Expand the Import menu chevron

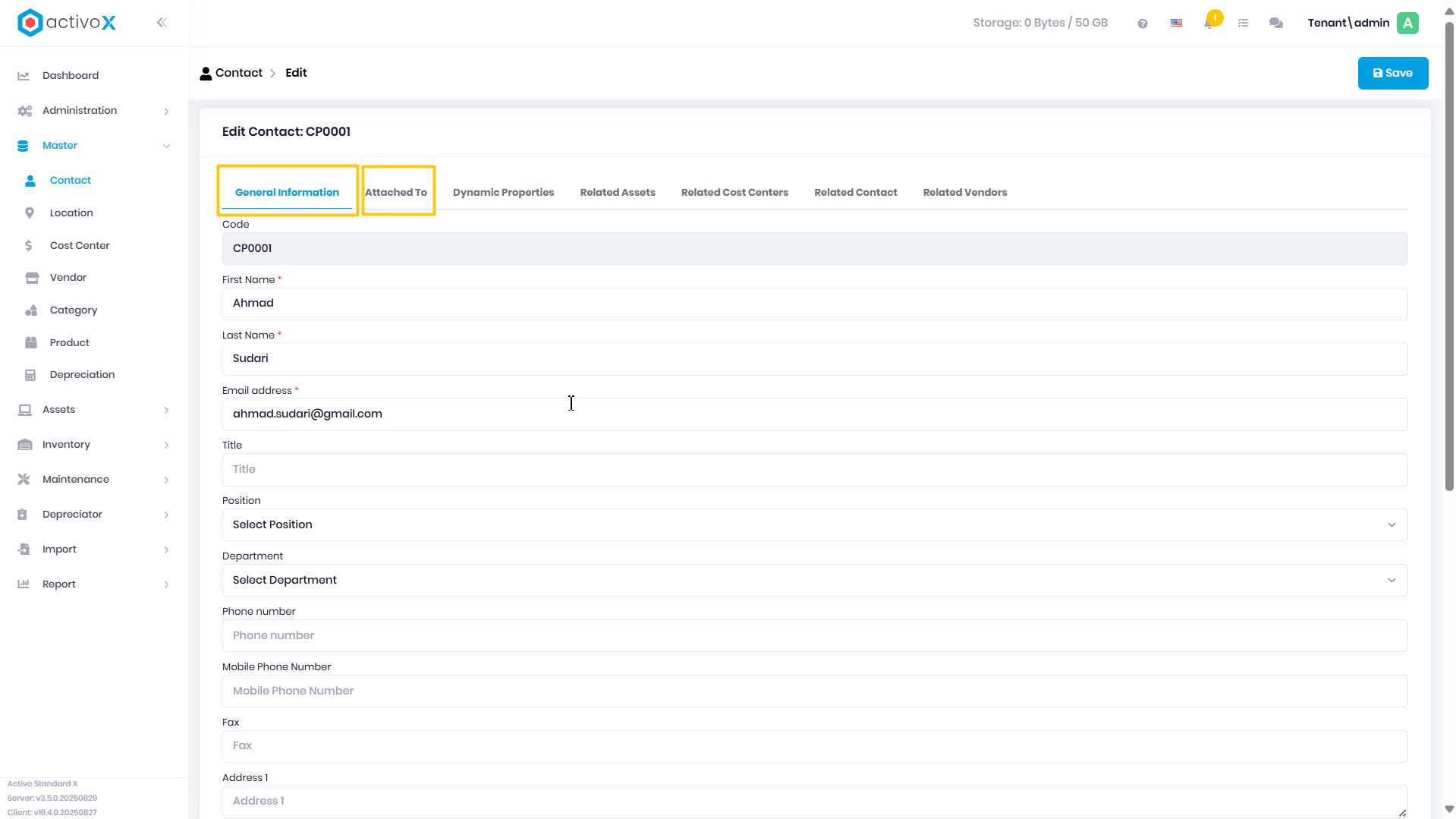pyautogui.click(x=166, y=550)
